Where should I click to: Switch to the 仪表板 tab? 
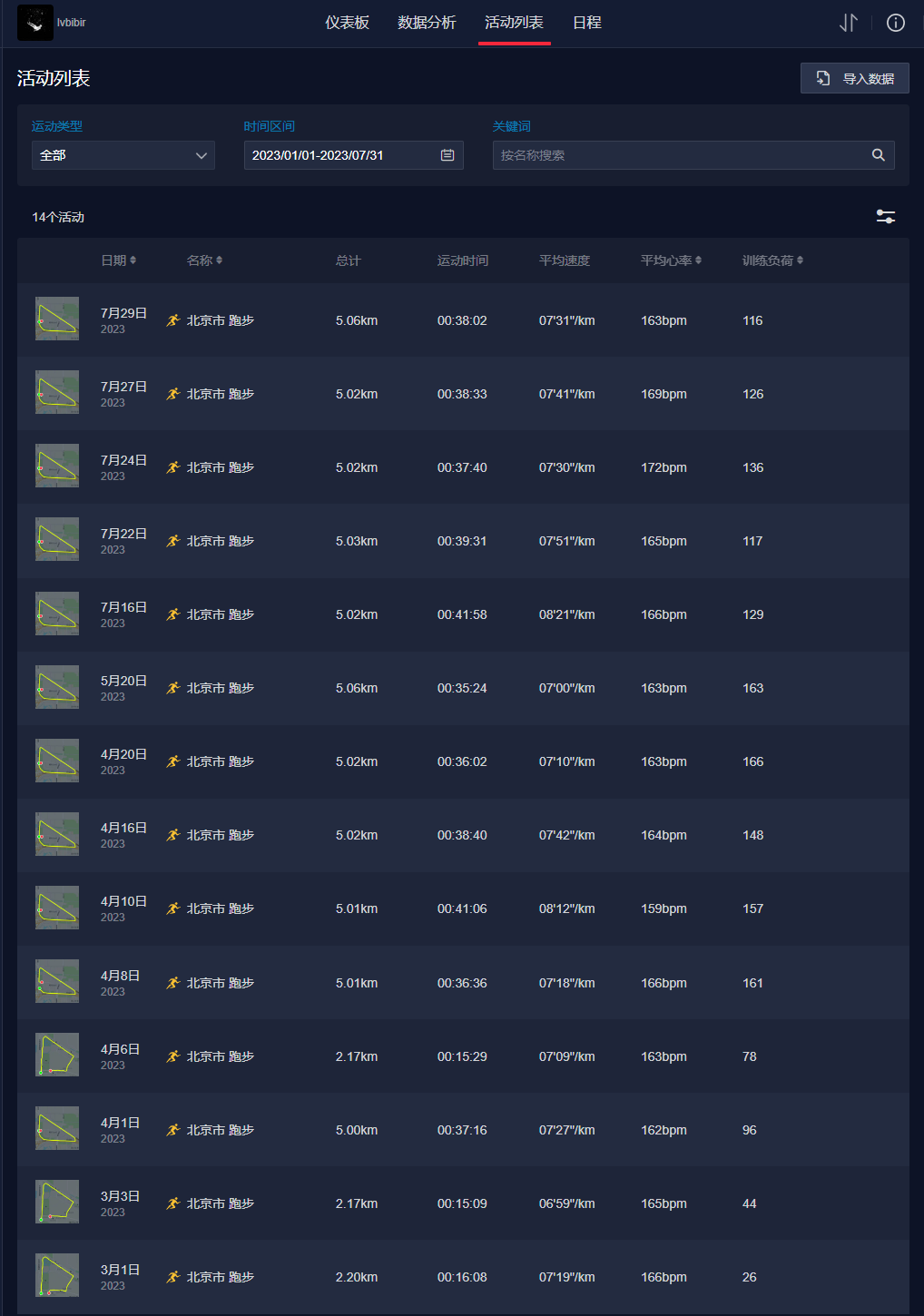click(x=347, y=23)
